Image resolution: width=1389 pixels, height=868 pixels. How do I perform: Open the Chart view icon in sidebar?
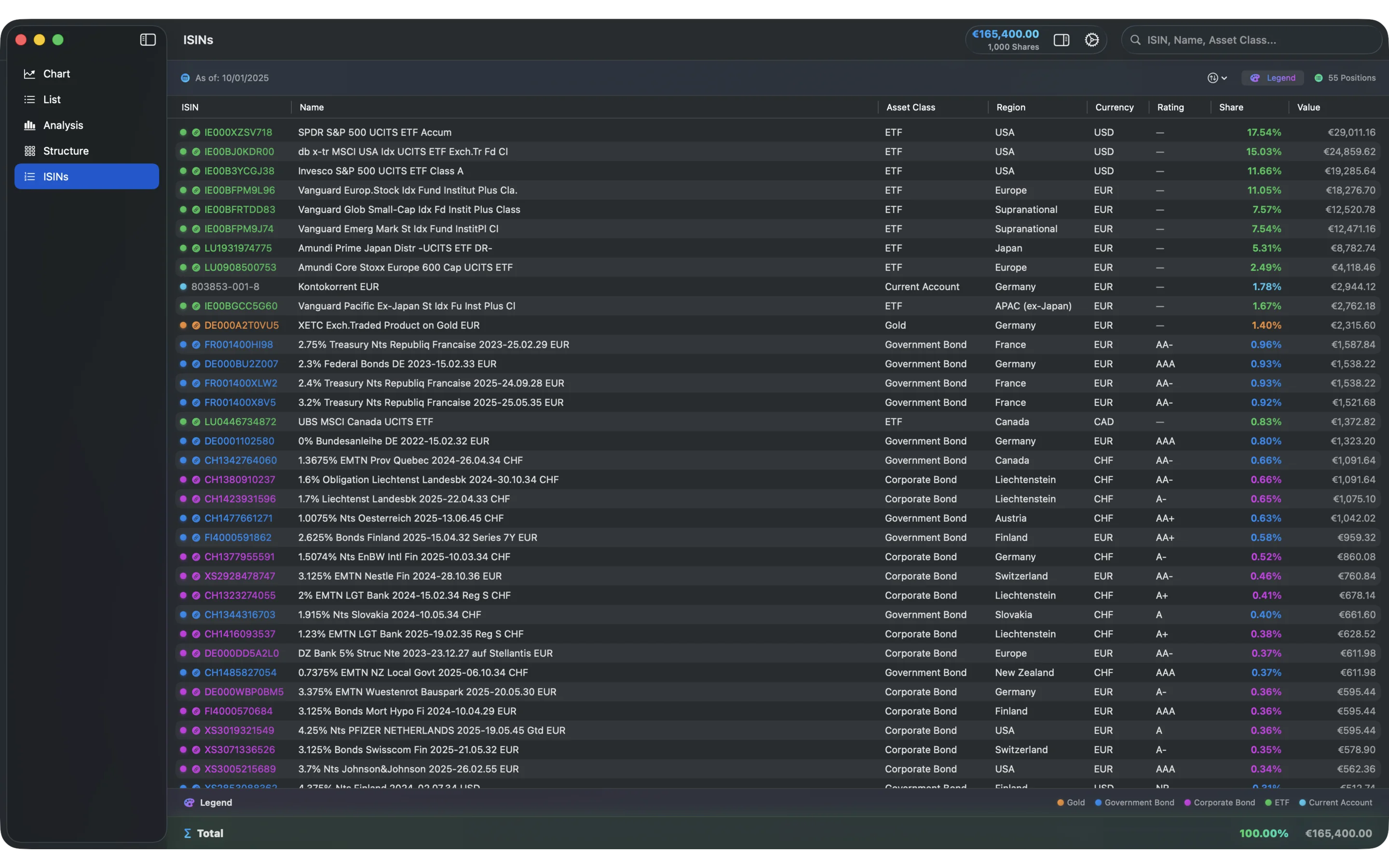30,73
